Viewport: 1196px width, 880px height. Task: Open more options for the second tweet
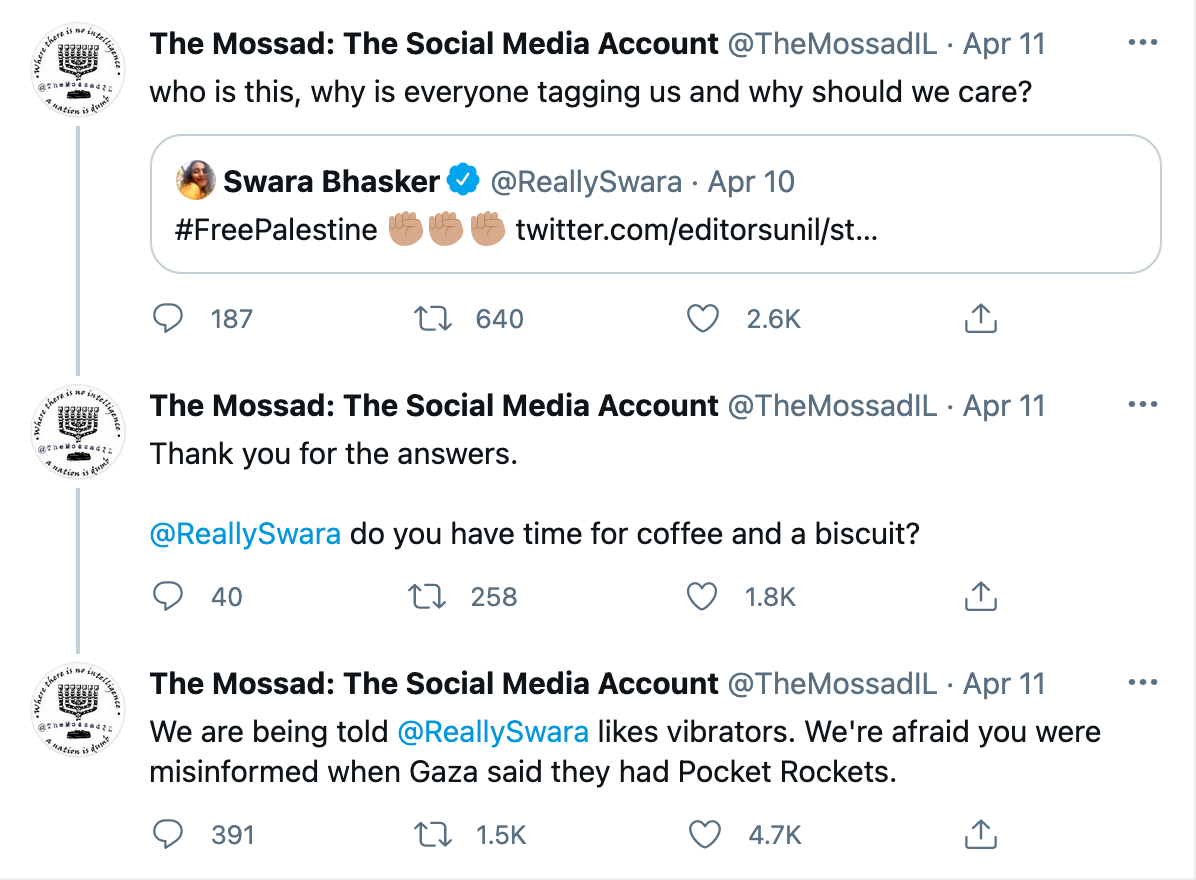(x=1142, y=405)
